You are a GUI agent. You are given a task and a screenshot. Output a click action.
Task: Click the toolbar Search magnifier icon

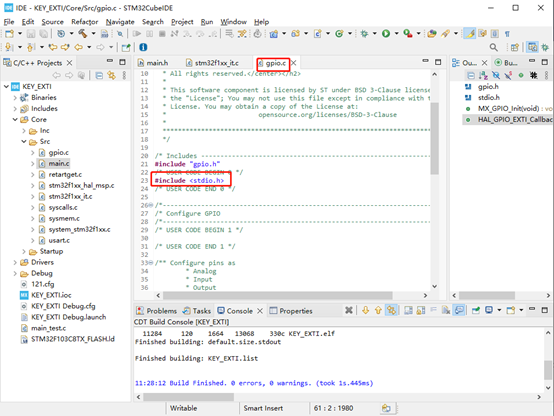coord(494,47)
